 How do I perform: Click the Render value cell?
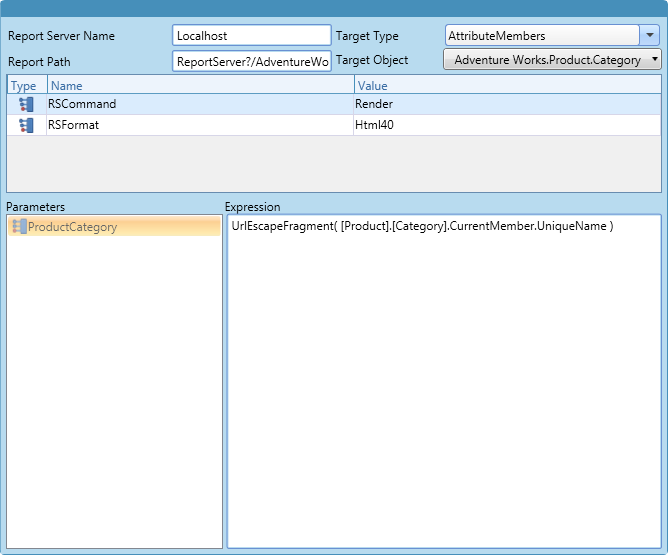point(507,104)
